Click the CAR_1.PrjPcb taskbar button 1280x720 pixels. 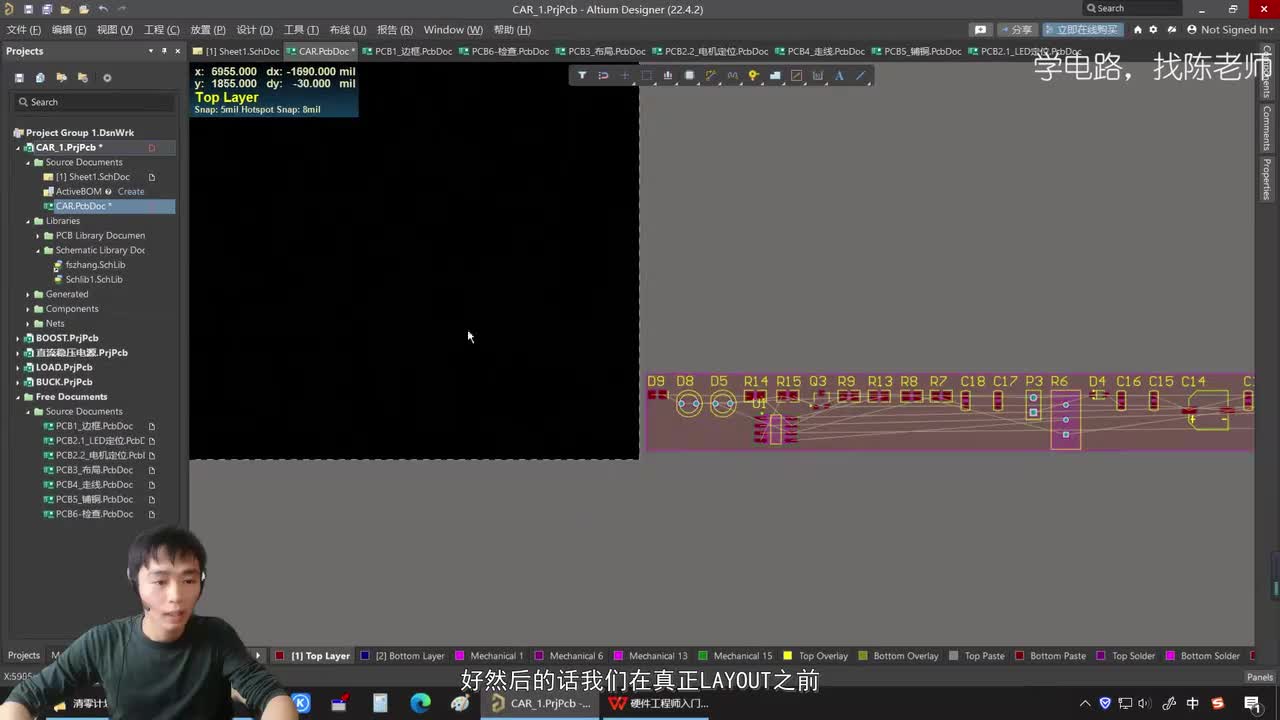(x=540, y=703)
